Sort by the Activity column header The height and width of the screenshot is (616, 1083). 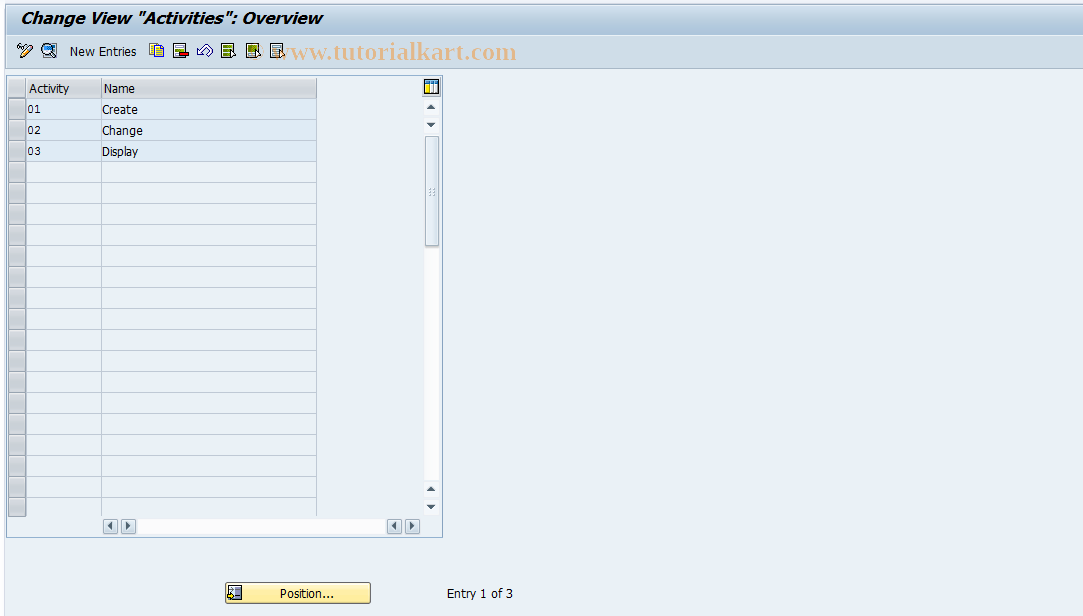point(64,88)
